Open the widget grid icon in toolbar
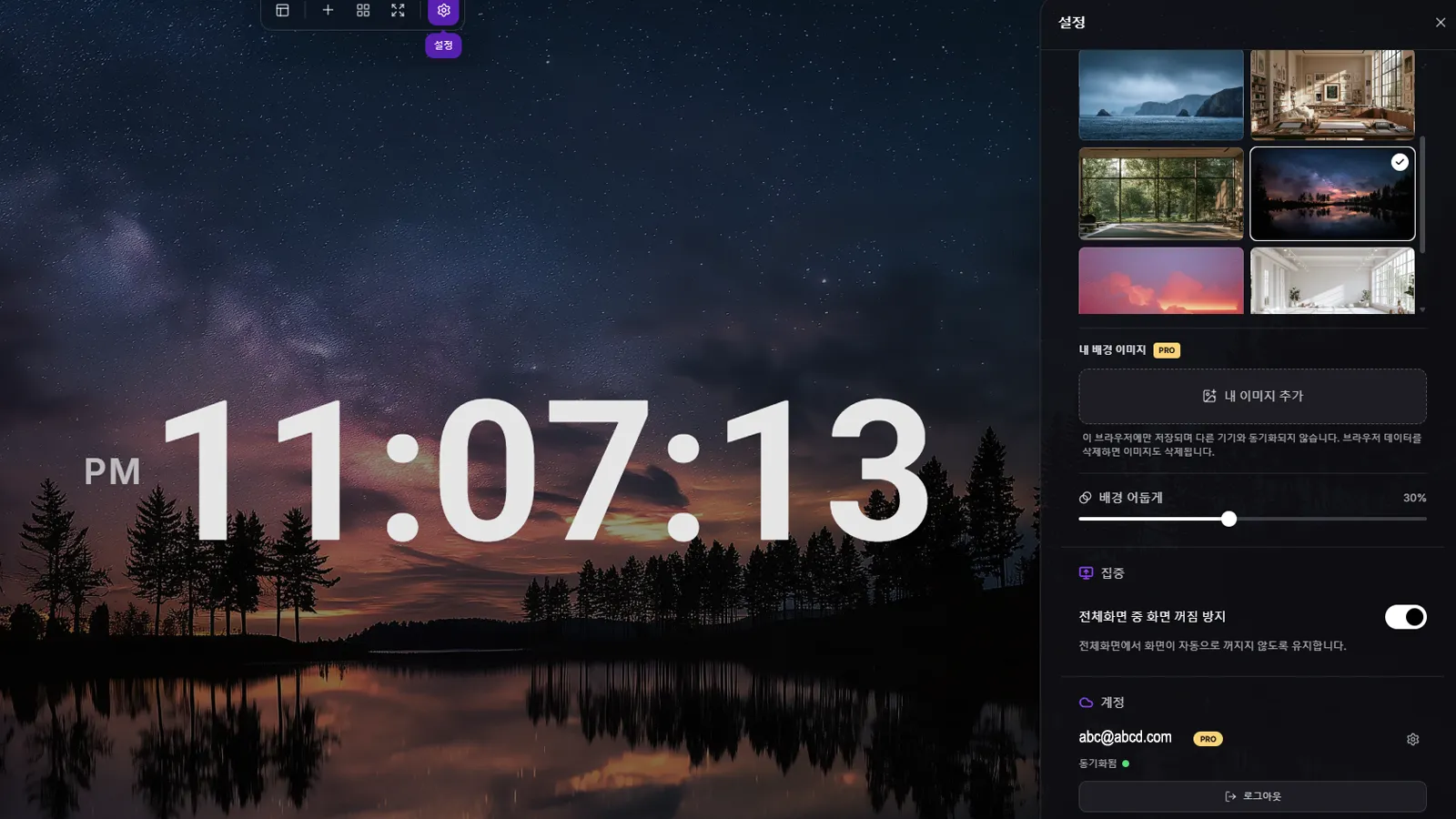Image resolution: width=1456 pixels, height=819 pixels. coord(363,10)
